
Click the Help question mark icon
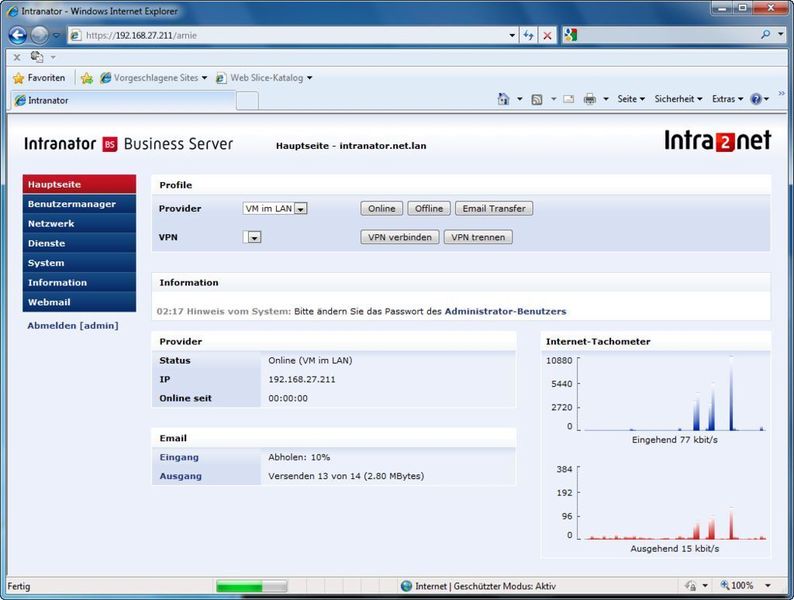coord(756,99)
